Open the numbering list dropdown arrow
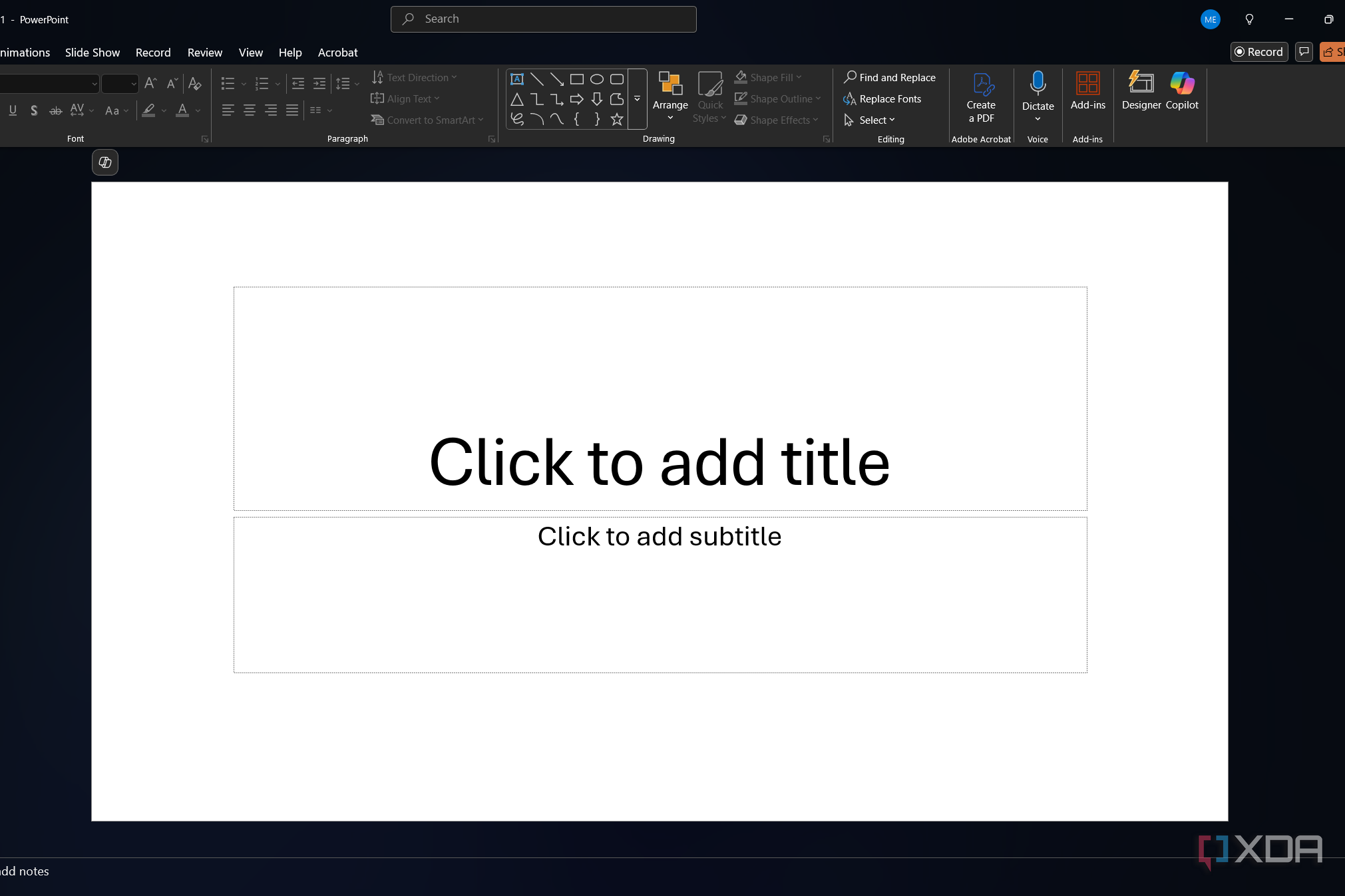The height and width of the screenshot is (896, 1345). coord(278,84)
